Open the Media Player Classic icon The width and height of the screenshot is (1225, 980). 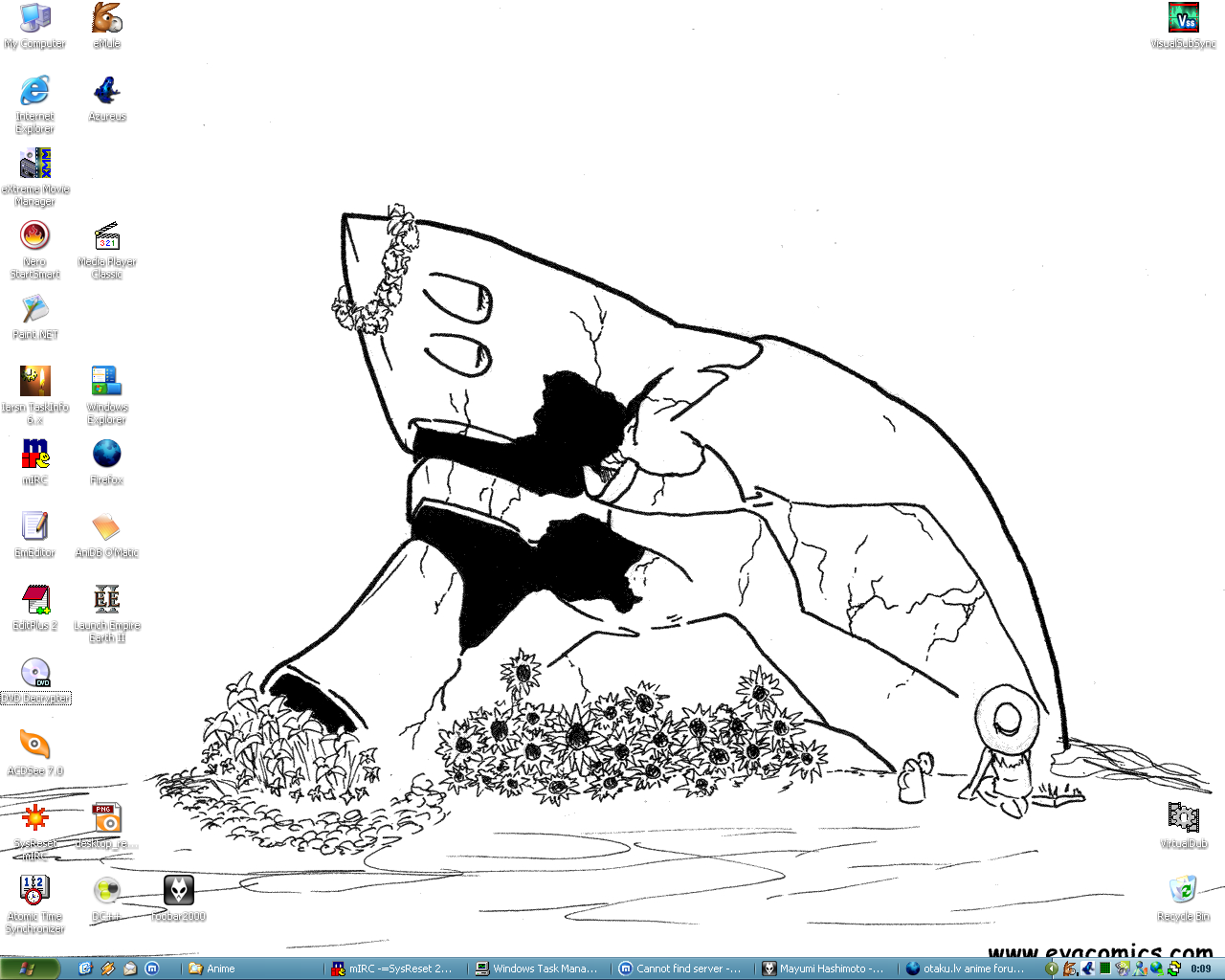pos(107,251)
